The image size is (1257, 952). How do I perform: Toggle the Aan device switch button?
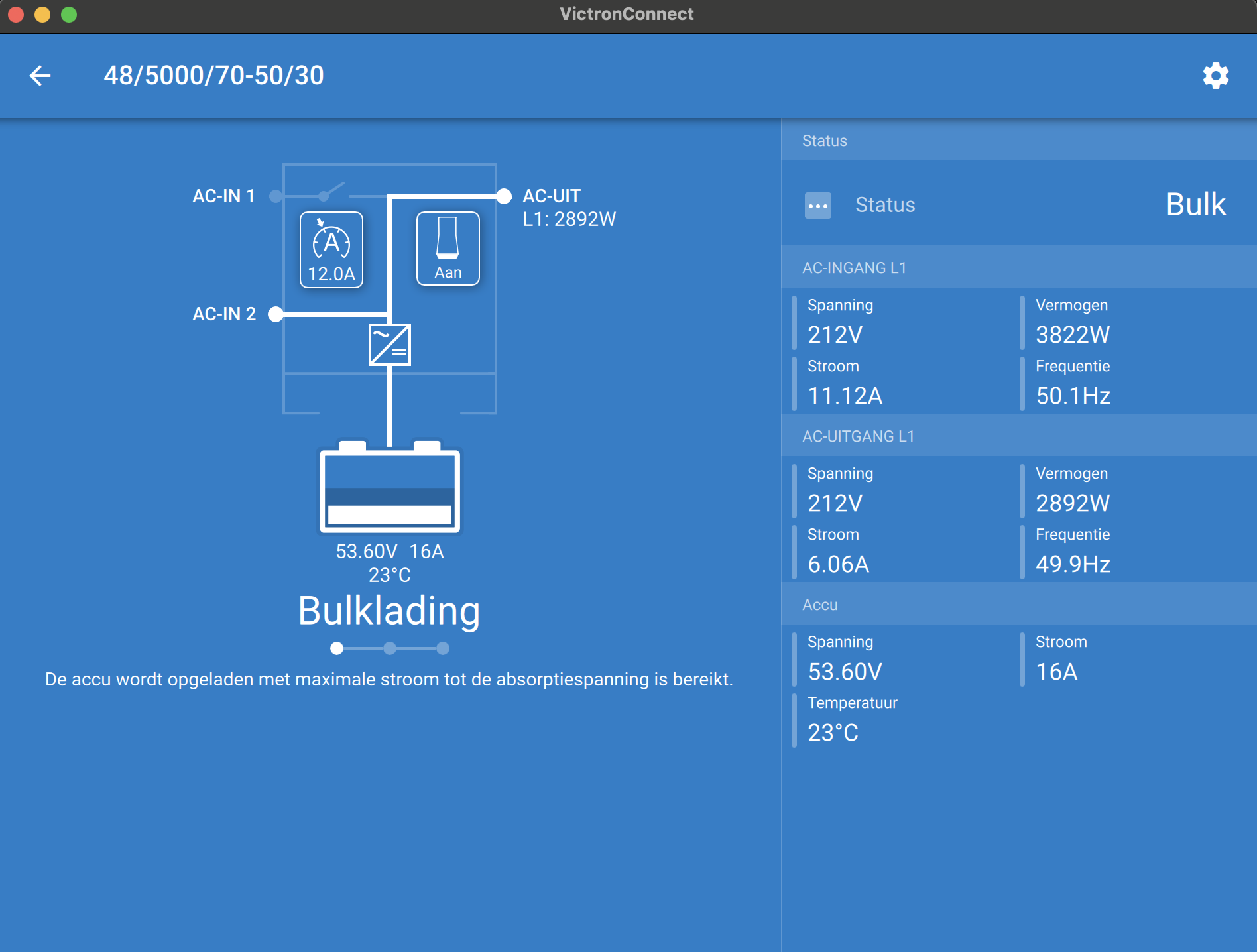tap(448, 249)
